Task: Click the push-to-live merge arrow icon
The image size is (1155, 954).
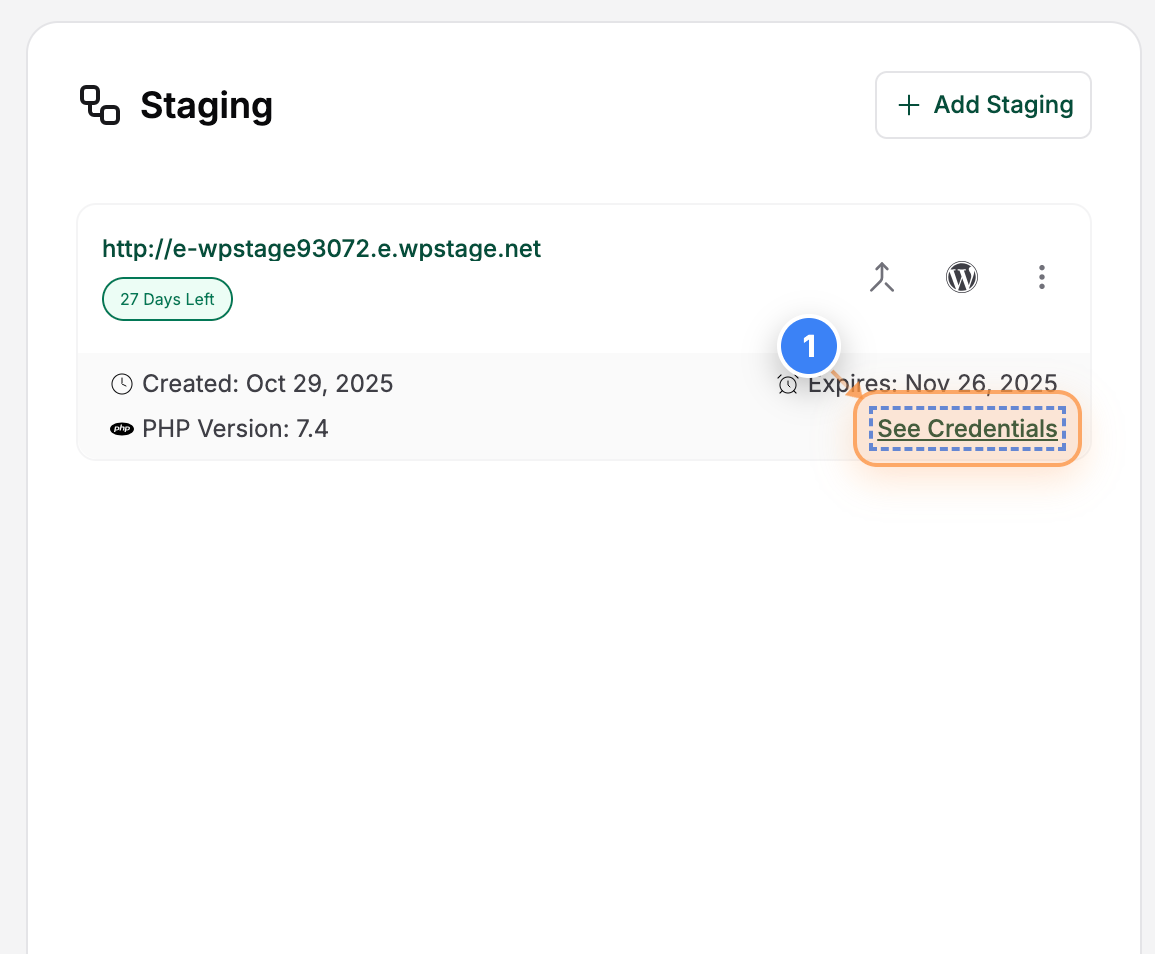Action: pyautogui.click(x=881, y=277)
